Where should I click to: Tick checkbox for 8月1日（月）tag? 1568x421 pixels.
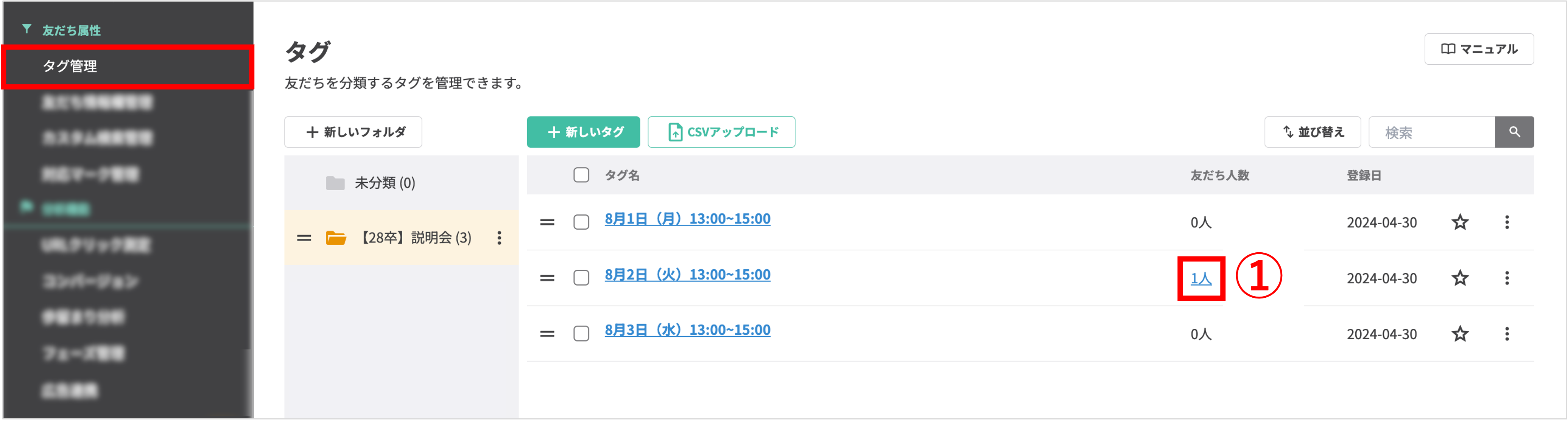tap(581, 222)
